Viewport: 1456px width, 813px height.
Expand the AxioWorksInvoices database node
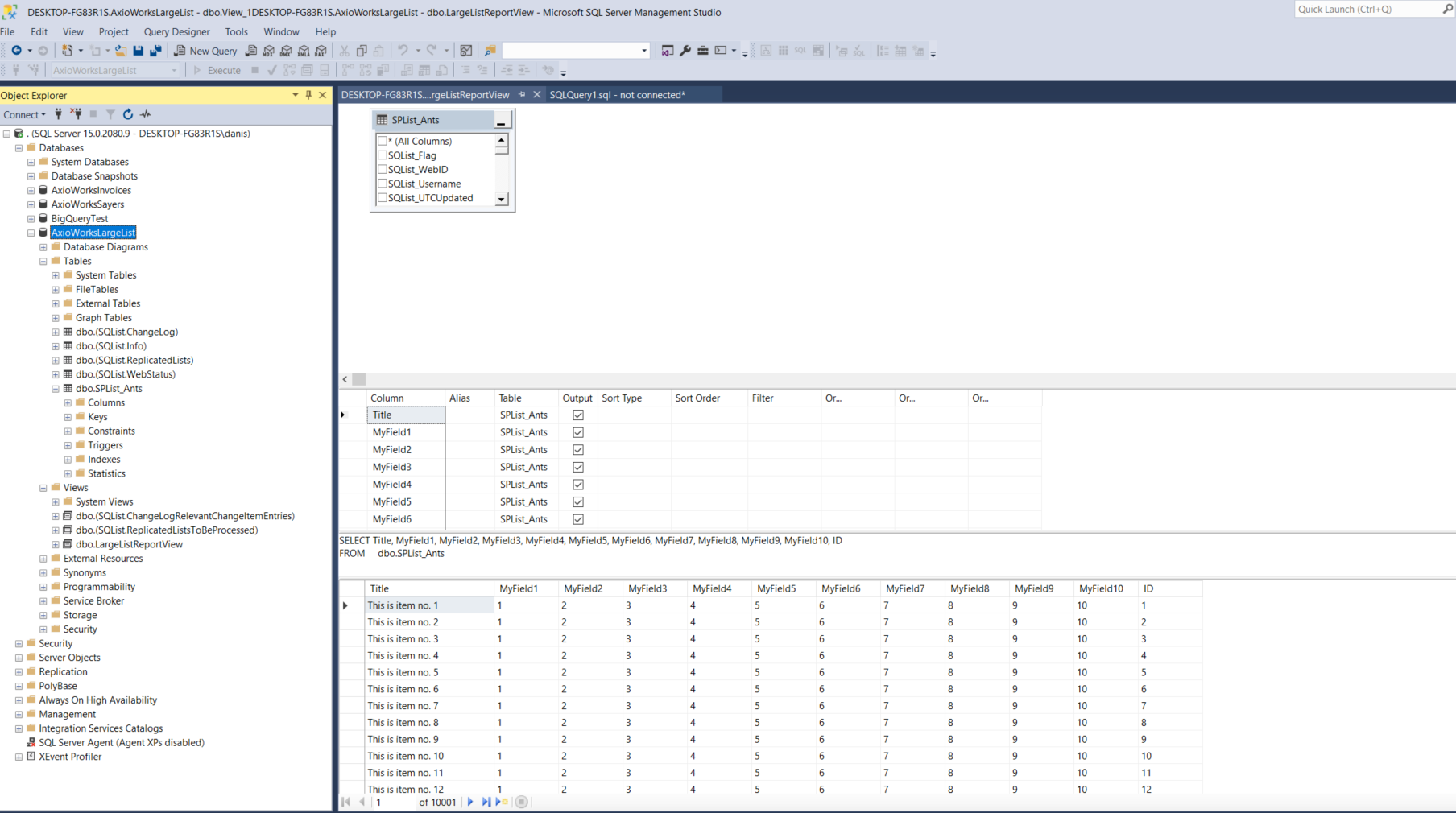pyautogui.click(x=31, y=191)
